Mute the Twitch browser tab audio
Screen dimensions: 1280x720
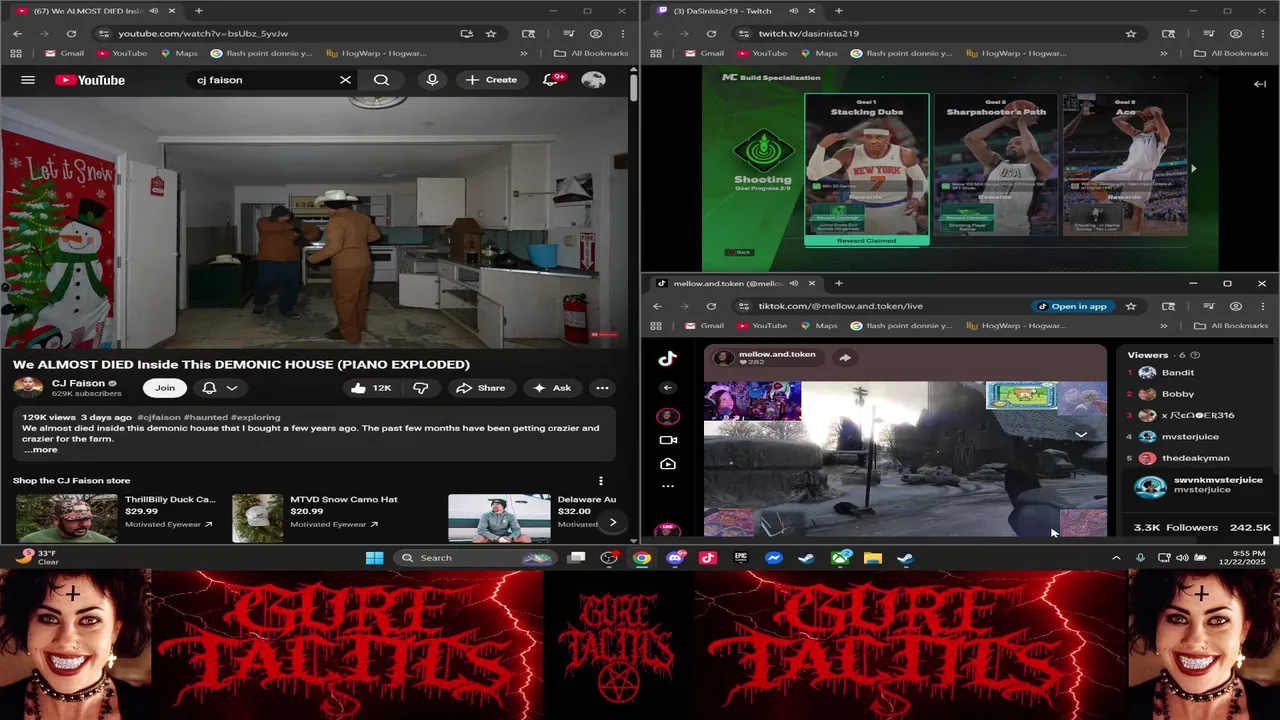[x=793, y=11]
